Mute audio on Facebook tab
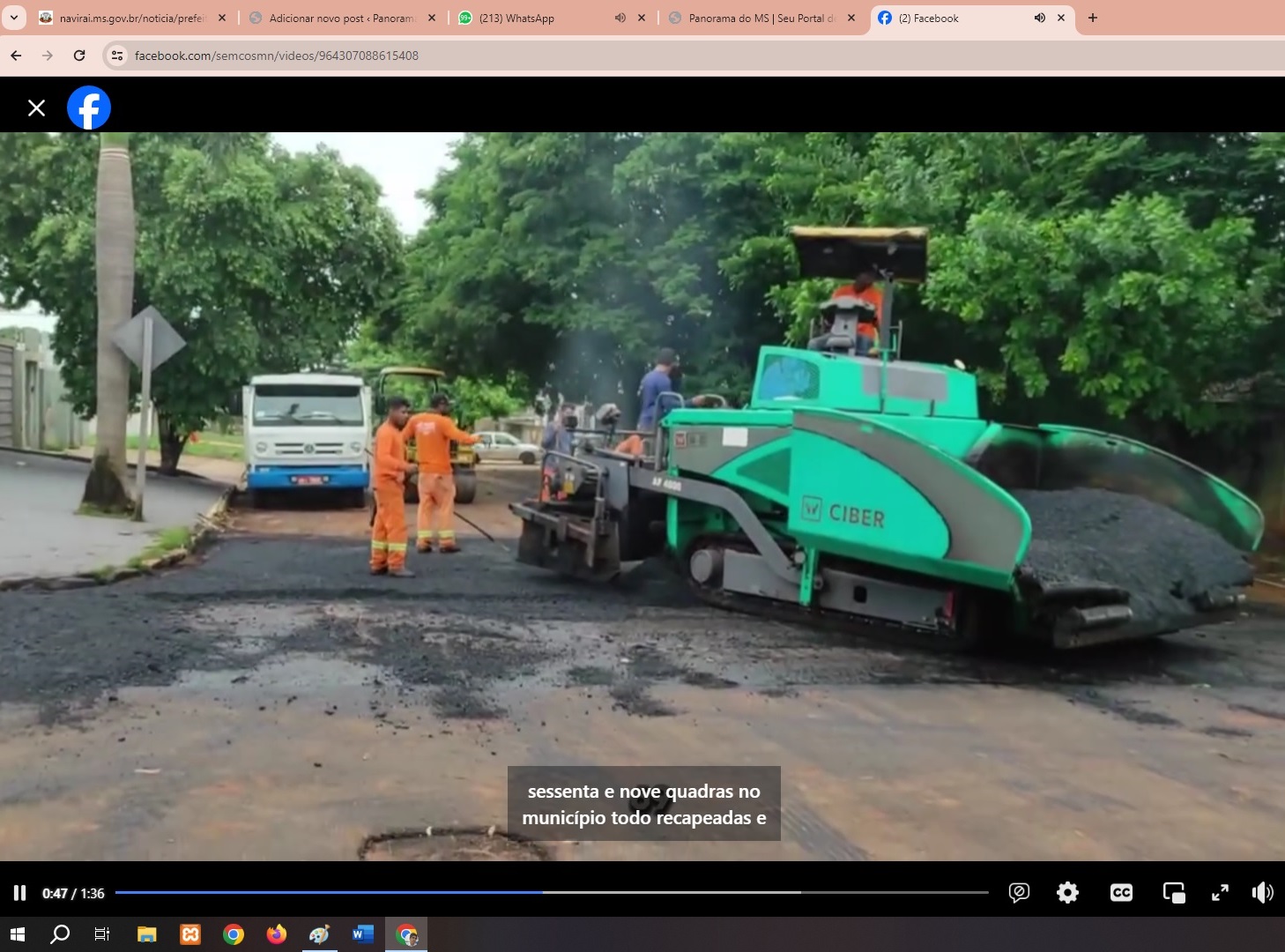The image size is (1285, 952). click(1040, 18)
